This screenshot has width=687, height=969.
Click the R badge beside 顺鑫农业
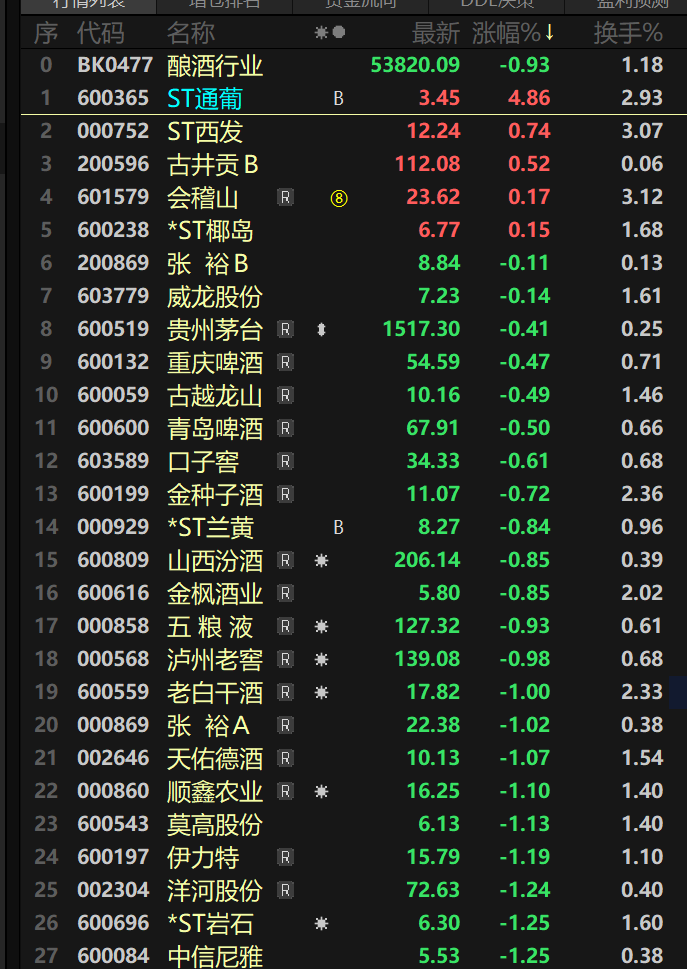[x=285, y=791]
